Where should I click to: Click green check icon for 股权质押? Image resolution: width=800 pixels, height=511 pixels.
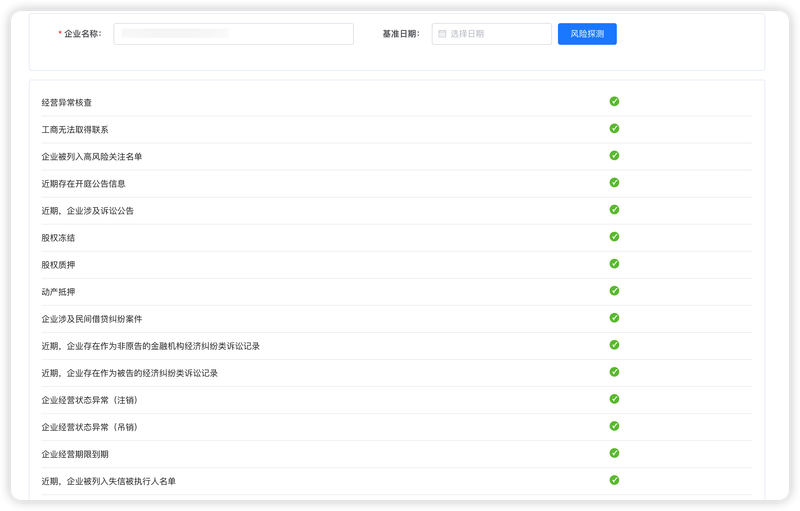614,264
